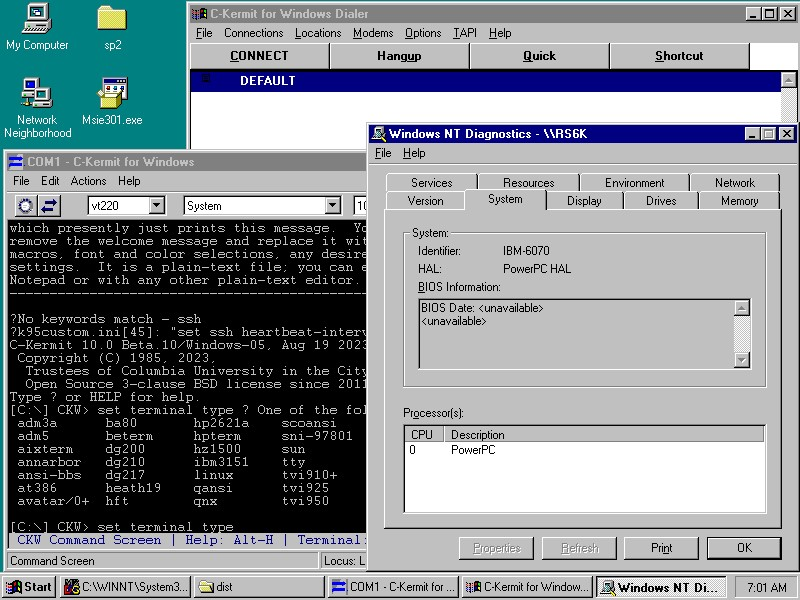Screen dimensions: 800x600
Task: Switch to the Resources tab
Action: pos(529,183)
